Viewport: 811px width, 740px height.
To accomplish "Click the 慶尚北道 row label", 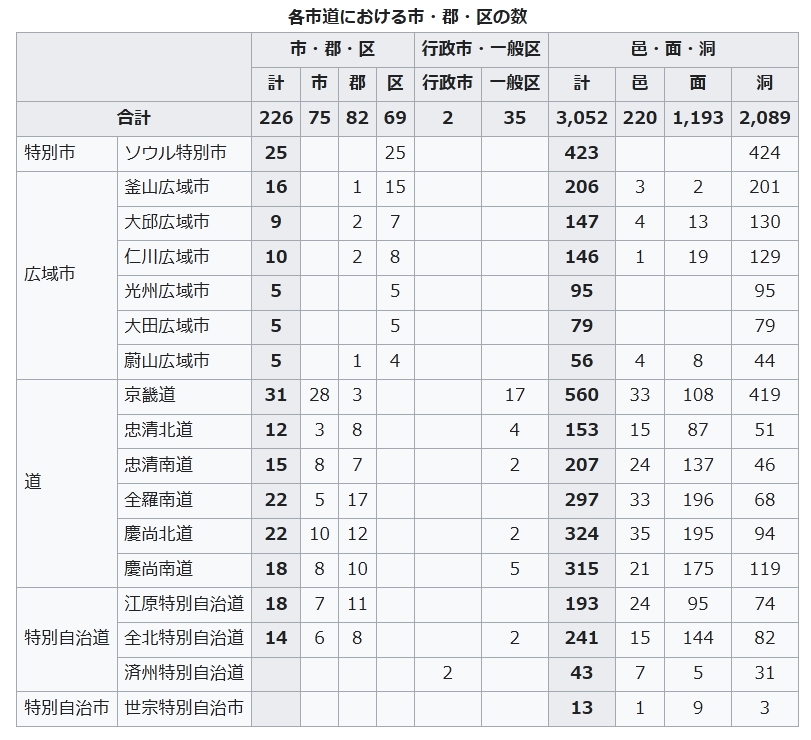I will click(159, 534).
